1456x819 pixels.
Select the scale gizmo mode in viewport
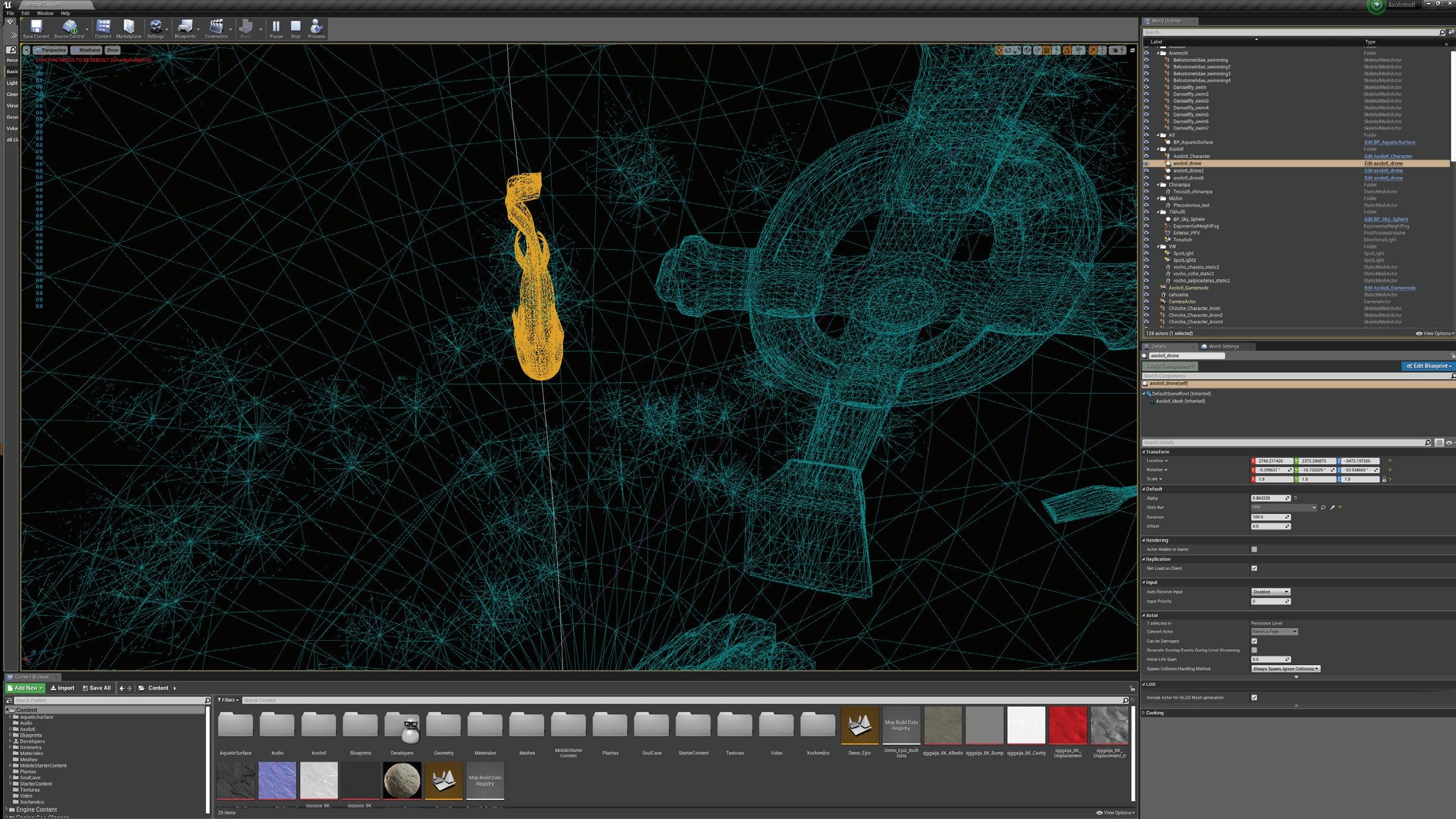click(1017, 50)
